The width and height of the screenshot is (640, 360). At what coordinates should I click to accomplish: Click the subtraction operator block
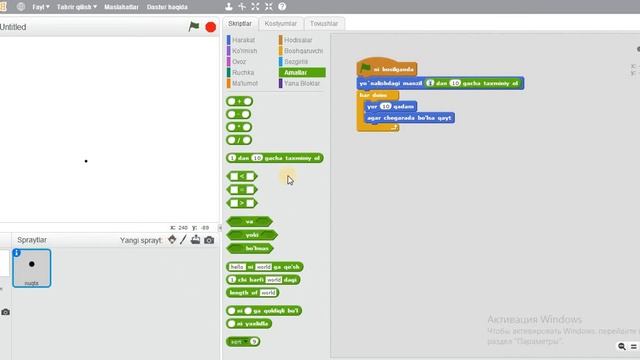239,114
